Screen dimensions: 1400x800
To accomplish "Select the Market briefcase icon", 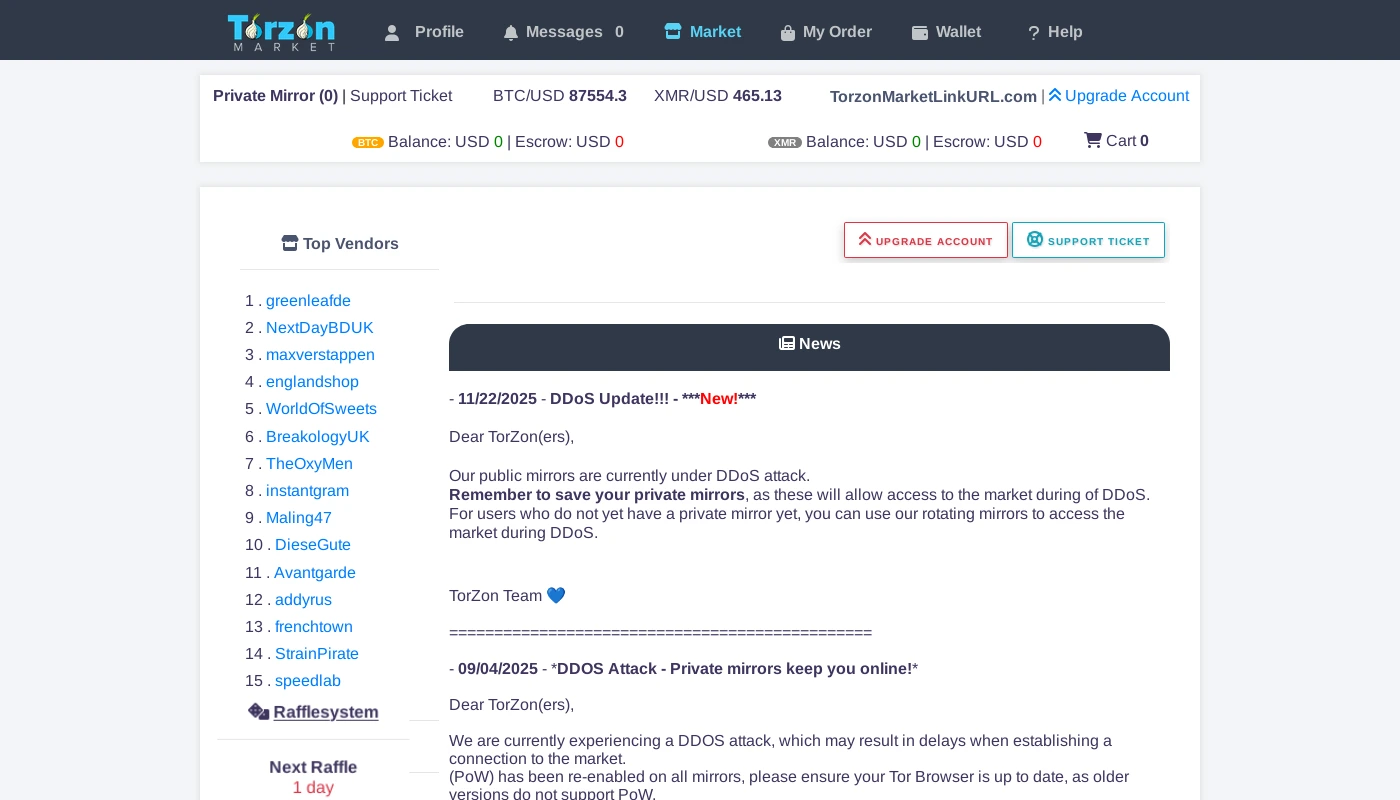I will [x=673, y=31].
